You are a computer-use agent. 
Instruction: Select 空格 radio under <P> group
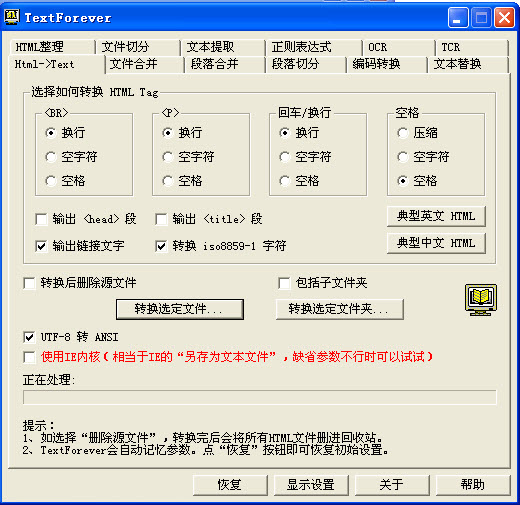[168, 181]
